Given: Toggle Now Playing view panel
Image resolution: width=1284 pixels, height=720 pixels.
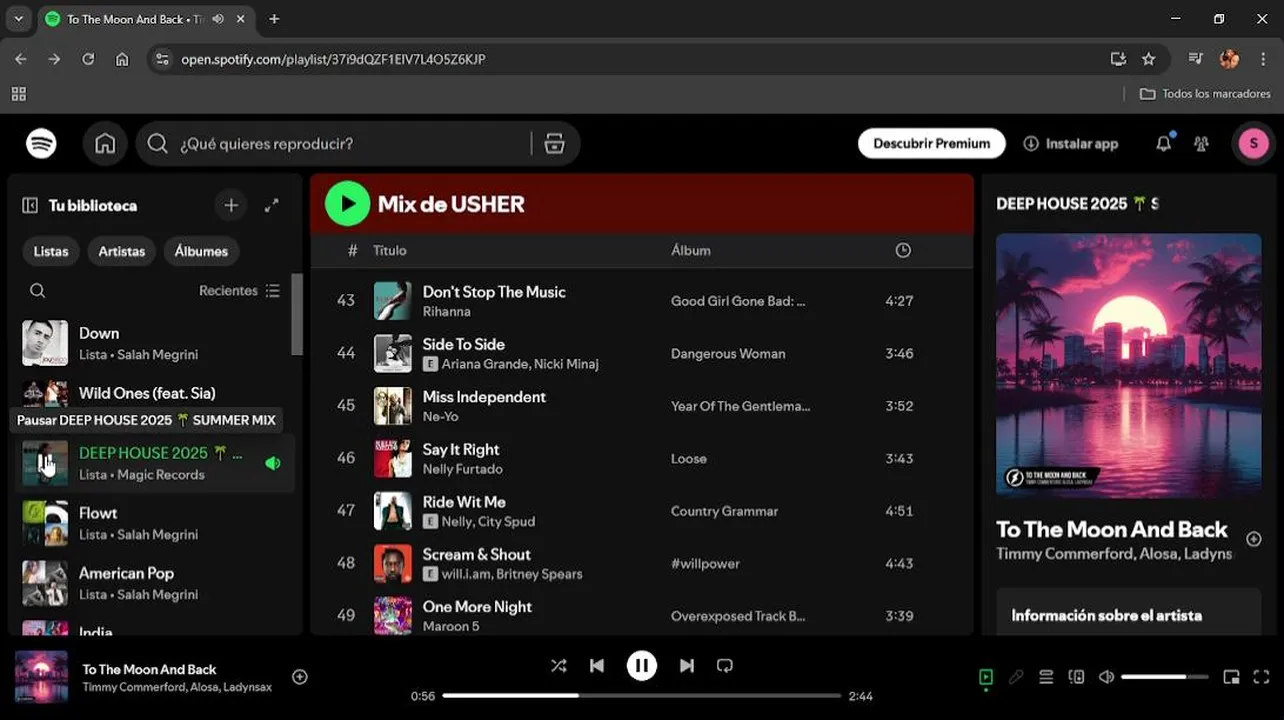Looking at the screenshot, I should (x=986, y=677).
